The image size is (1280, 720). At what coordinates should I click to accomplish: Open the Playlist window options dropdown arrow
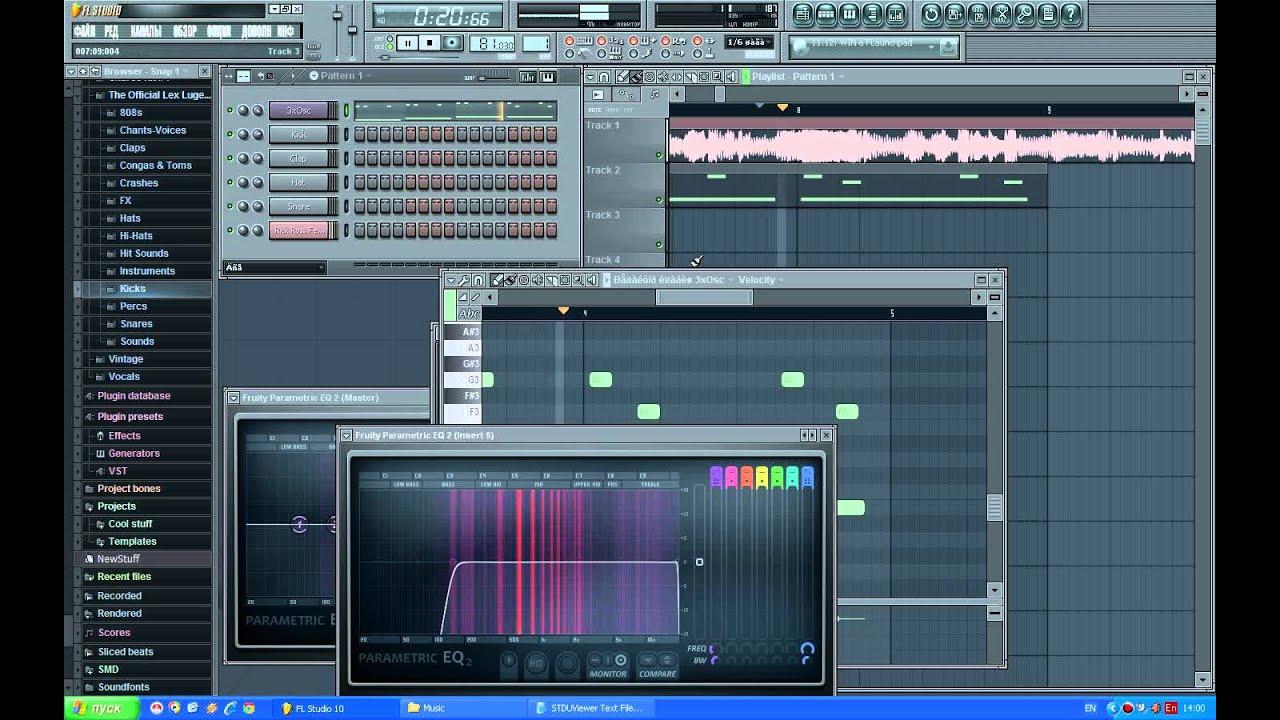[592, 77]
